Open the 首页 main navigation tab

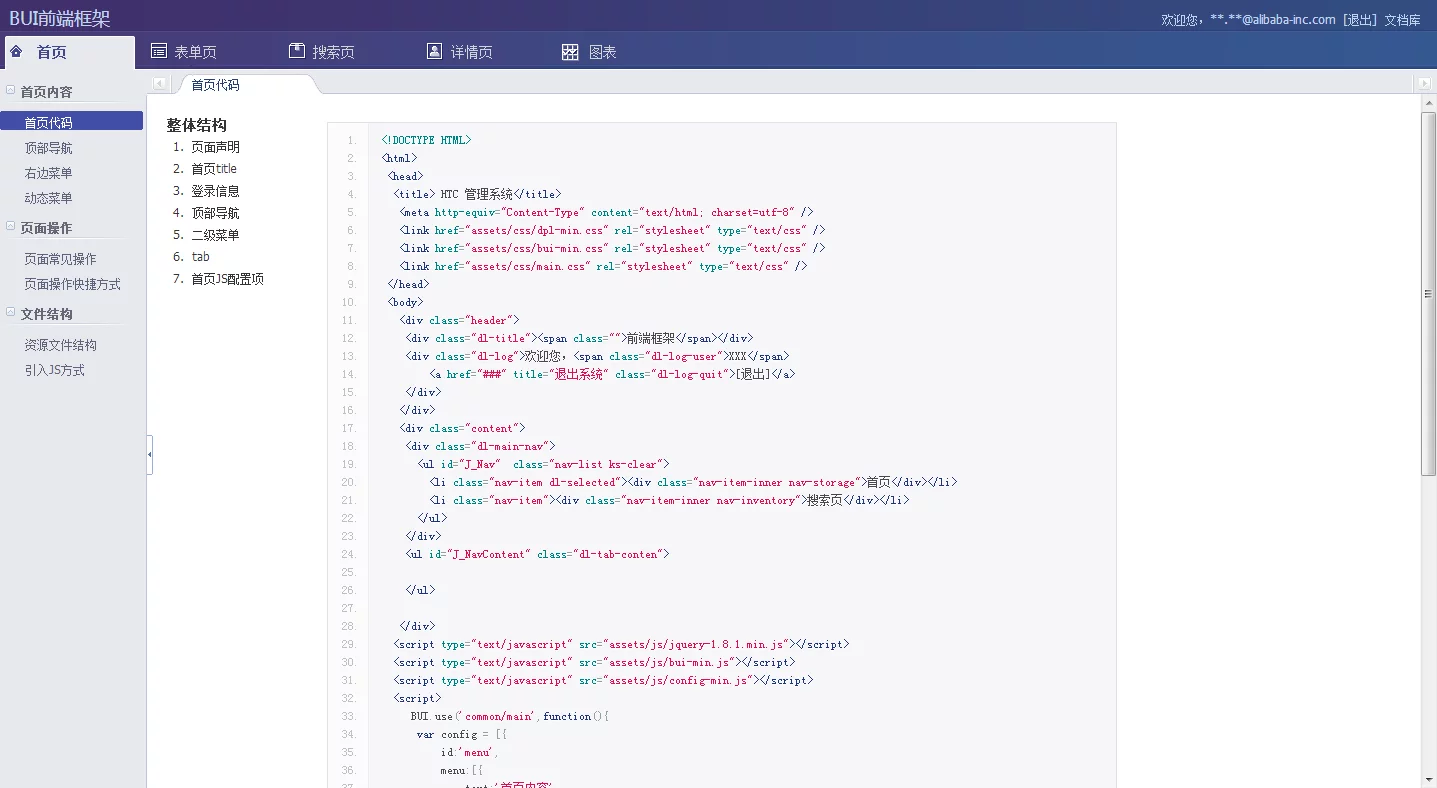click(x=68, y=52)
